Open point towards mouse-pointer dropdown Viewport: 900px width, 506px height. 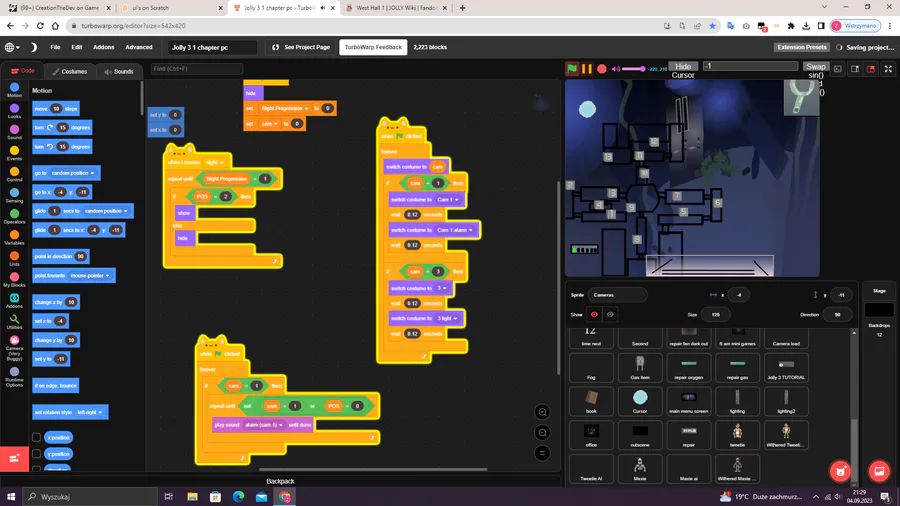90,275
